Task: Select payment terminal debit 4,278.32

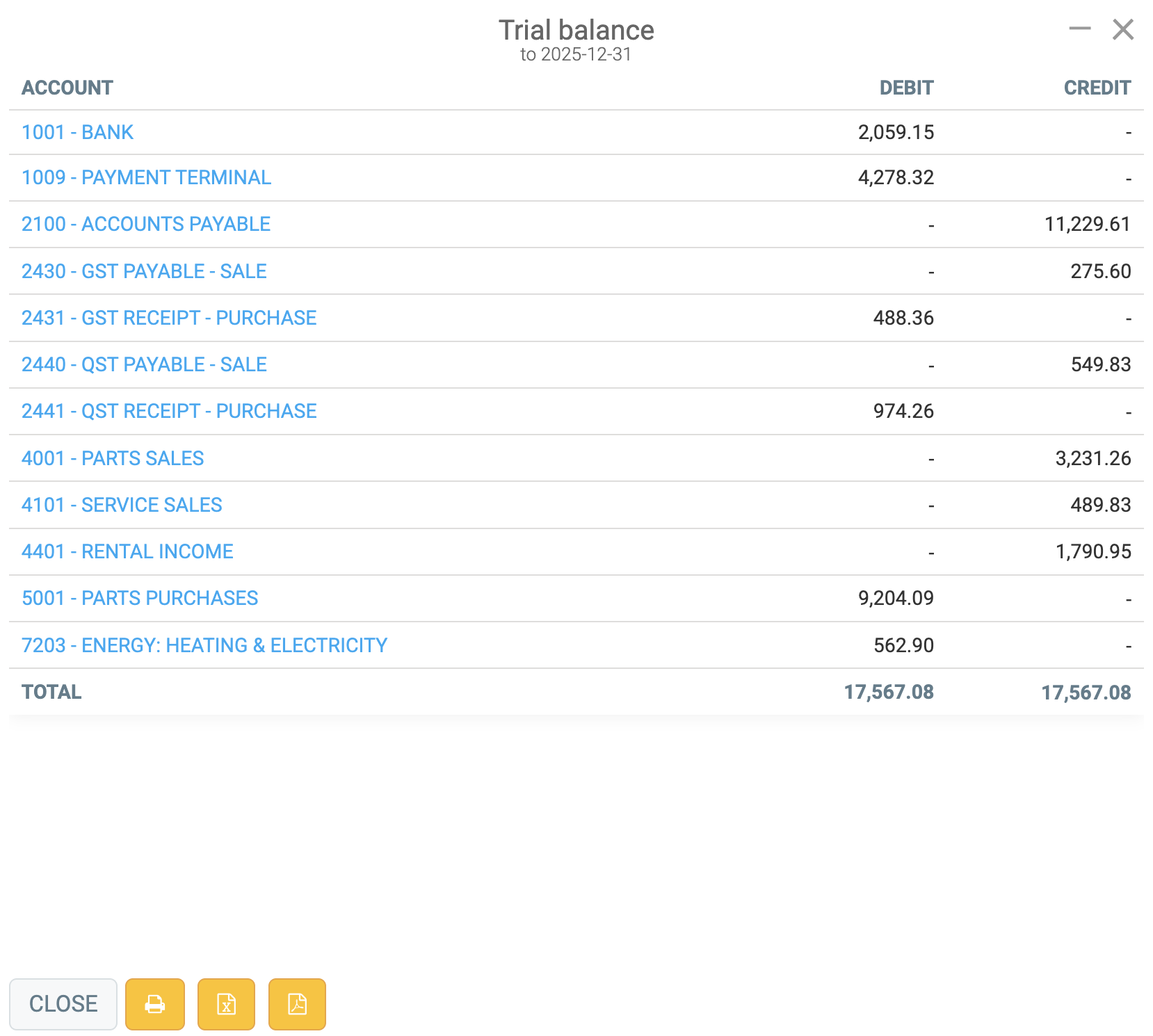Action: [896, 177]
